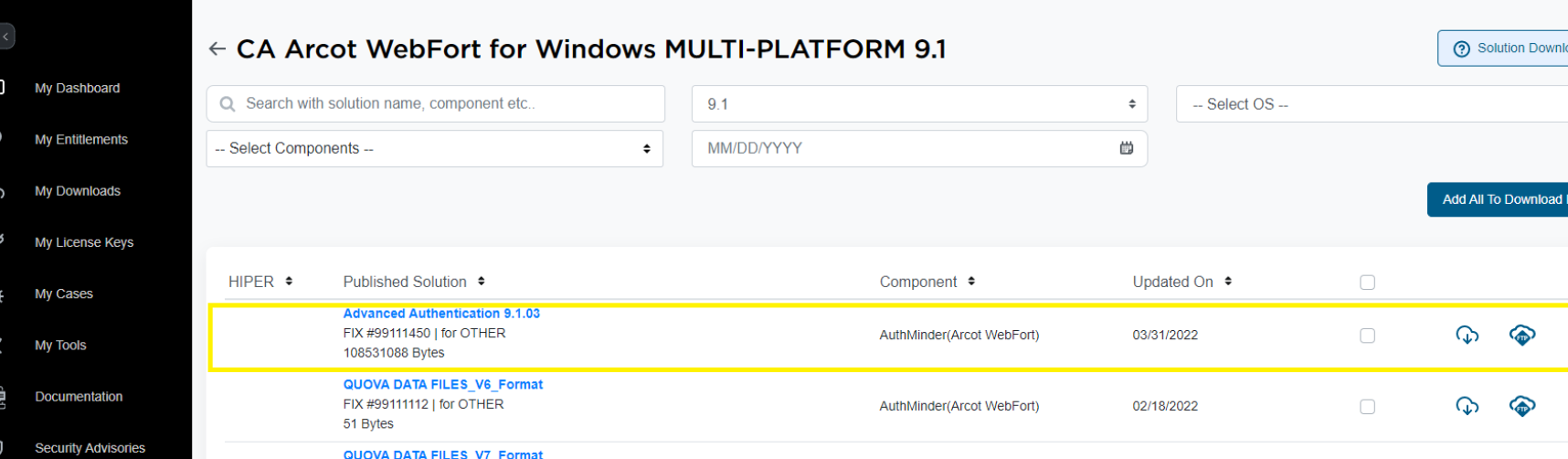This screenshot has width=1568, height=459.
Task: Click the HTTP download icon for QUOVA DATA FILES_V6_Format
Action: click(x=1467, y=406)
